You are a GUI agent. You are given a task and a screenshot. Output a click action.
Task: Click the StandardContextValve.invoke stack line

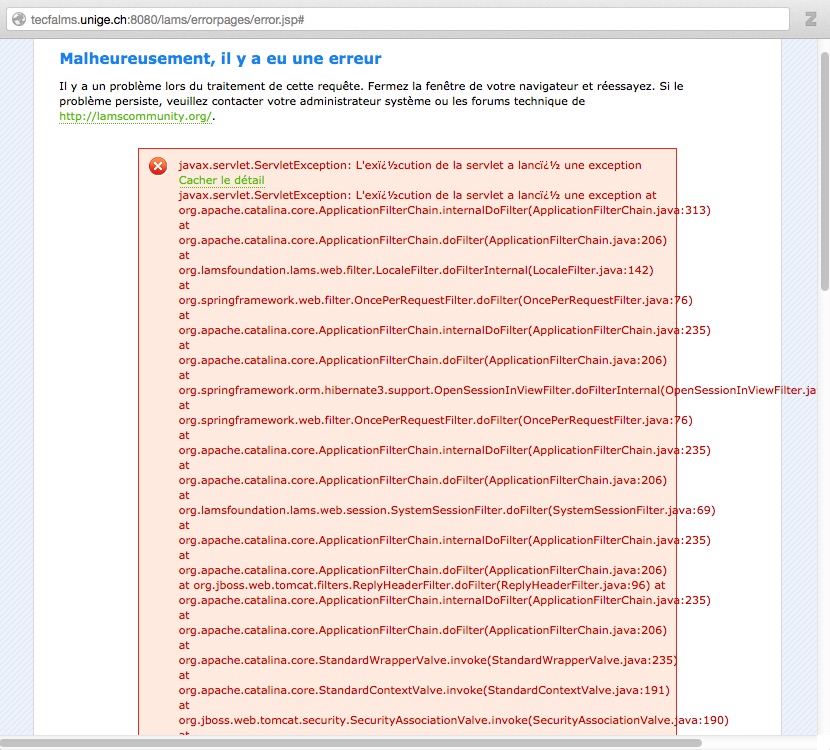[424, 691]
